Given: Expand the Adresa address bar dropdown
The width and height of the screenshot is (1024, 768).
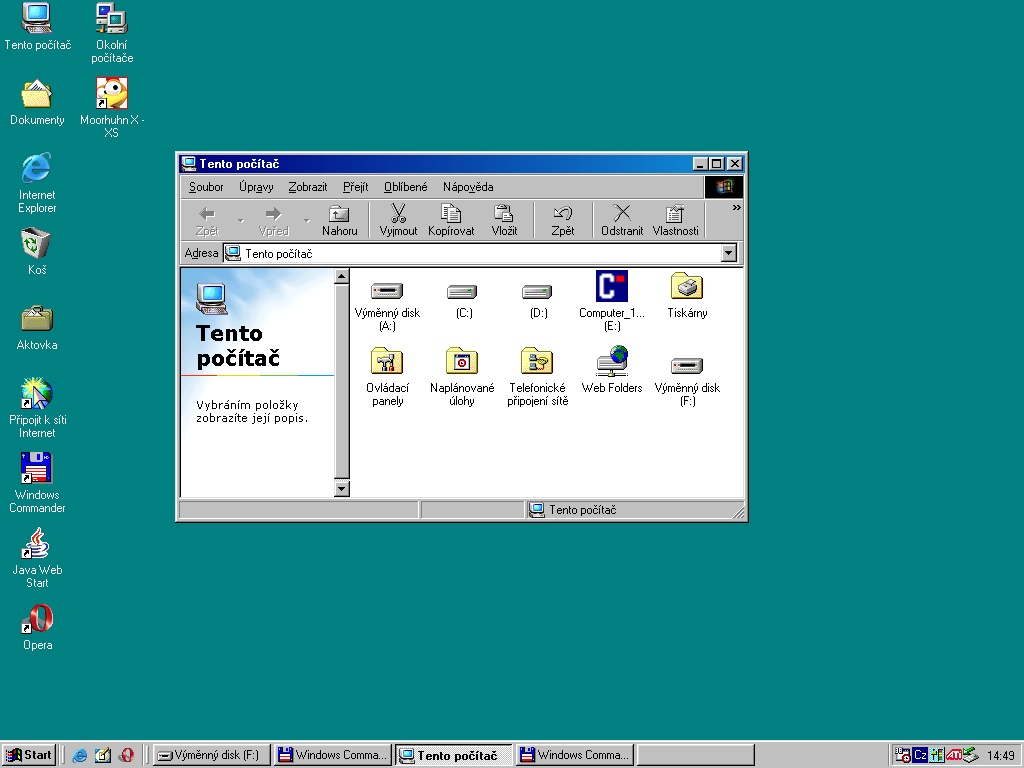Looking at the screenshot, I should (x=729, y=254).
